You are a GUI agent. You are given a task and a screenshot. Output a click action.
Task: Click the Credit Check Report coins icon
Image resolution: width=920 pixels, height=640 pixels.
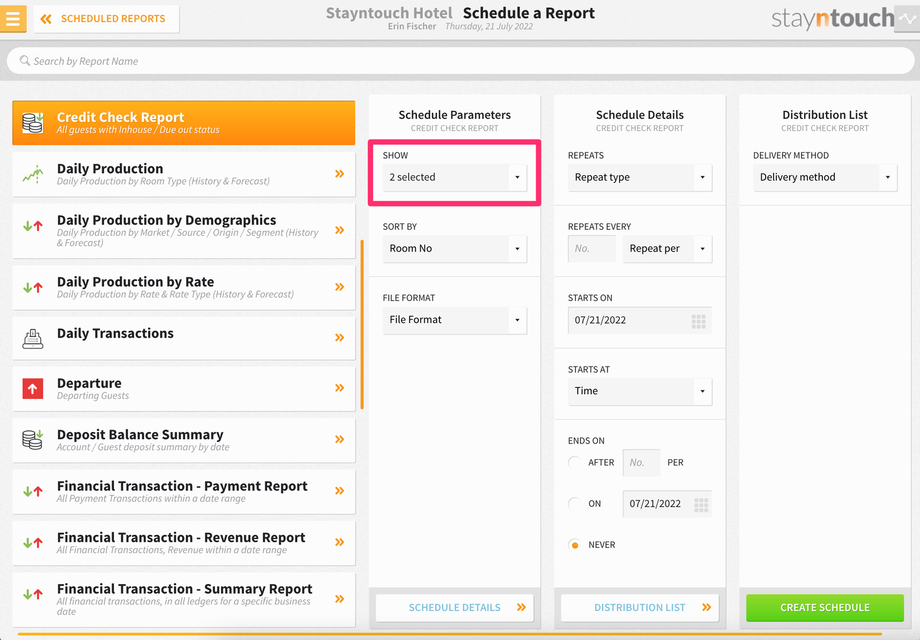pyautogui.click(x=33, y=123)
